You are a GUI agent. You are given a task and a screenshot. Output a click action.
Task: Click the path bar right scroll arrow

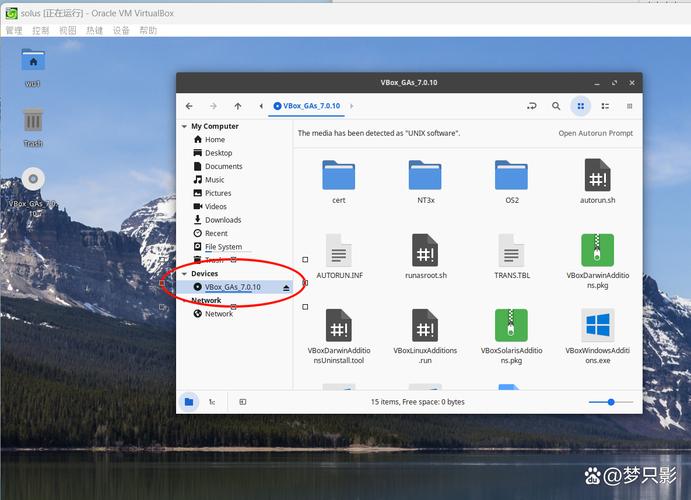point(351,106)
